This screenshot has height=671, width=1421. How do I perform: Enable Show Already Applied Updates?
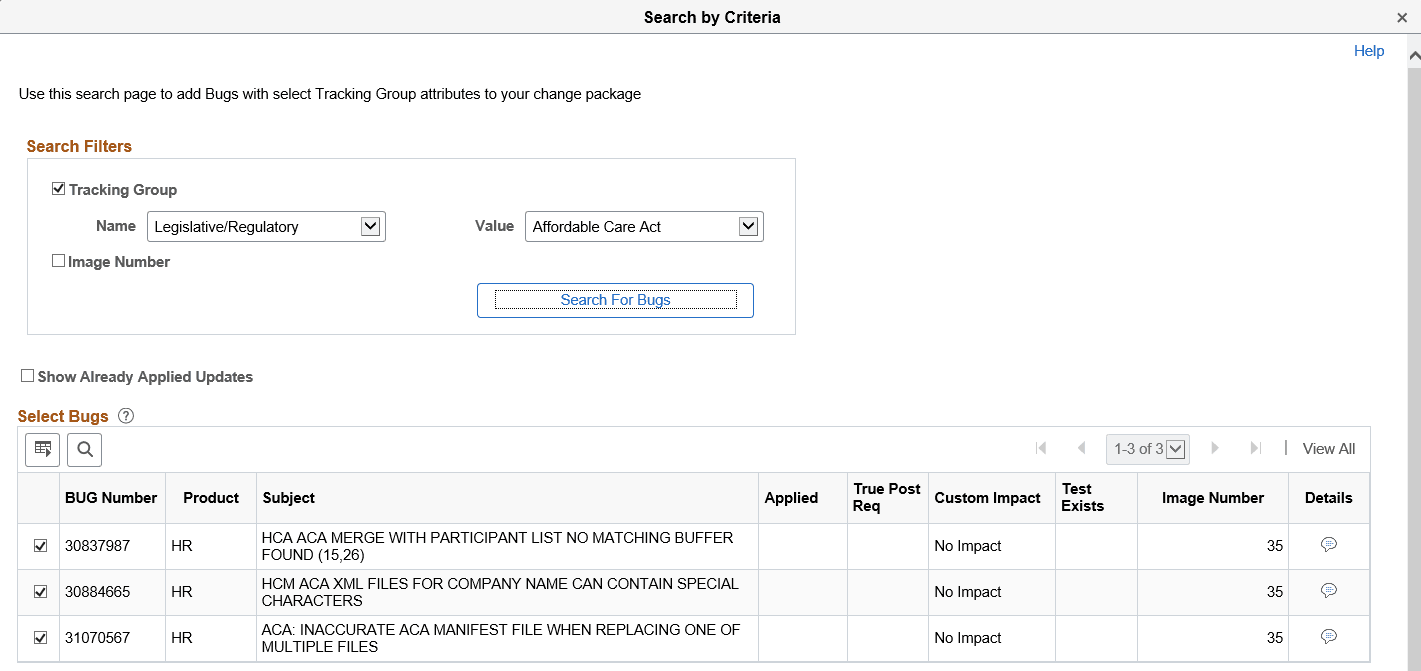[x=27, y=375]
